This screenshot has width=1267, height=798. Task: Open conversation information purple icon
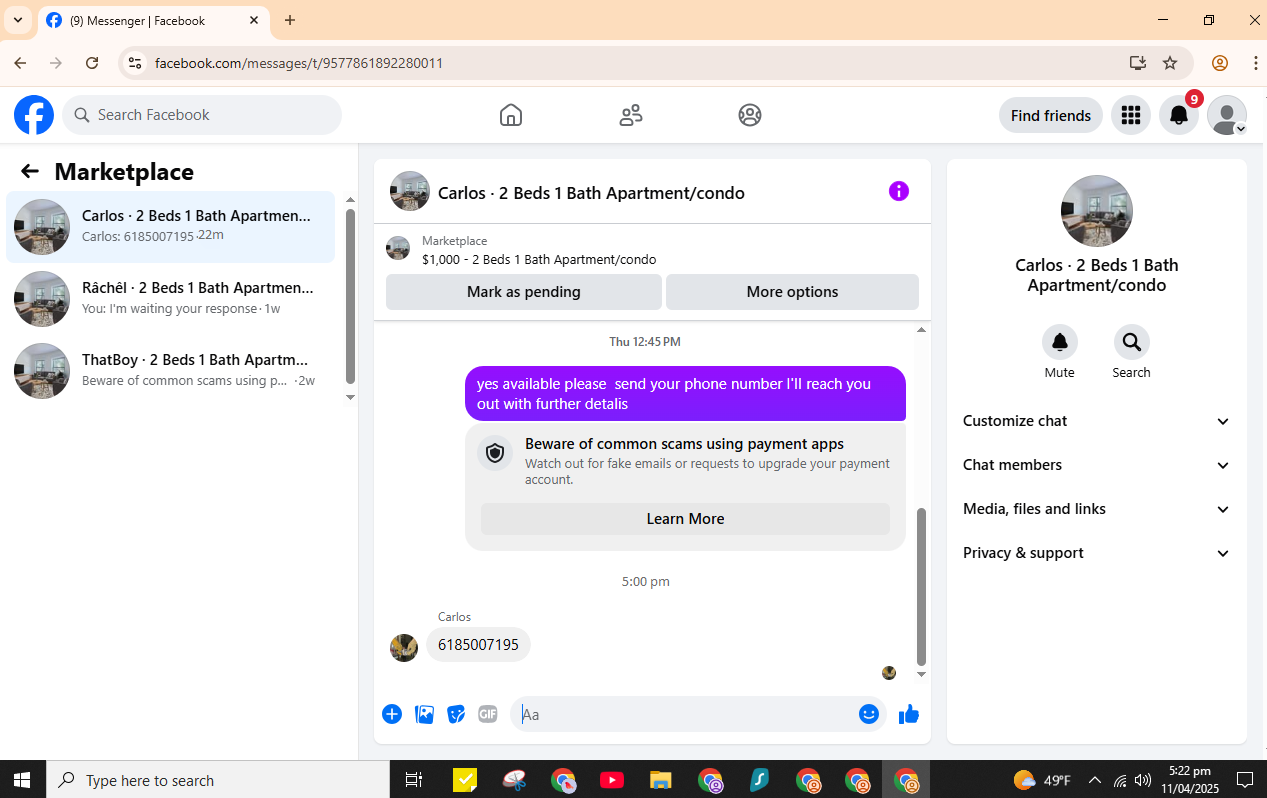coord(899,191)
